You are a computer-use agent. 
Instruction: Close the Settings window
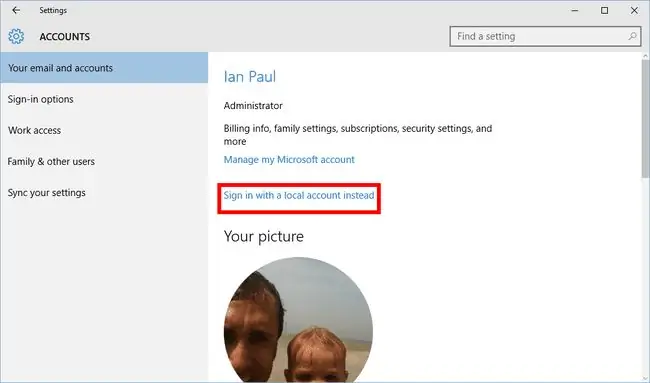(x=634, y=10)
